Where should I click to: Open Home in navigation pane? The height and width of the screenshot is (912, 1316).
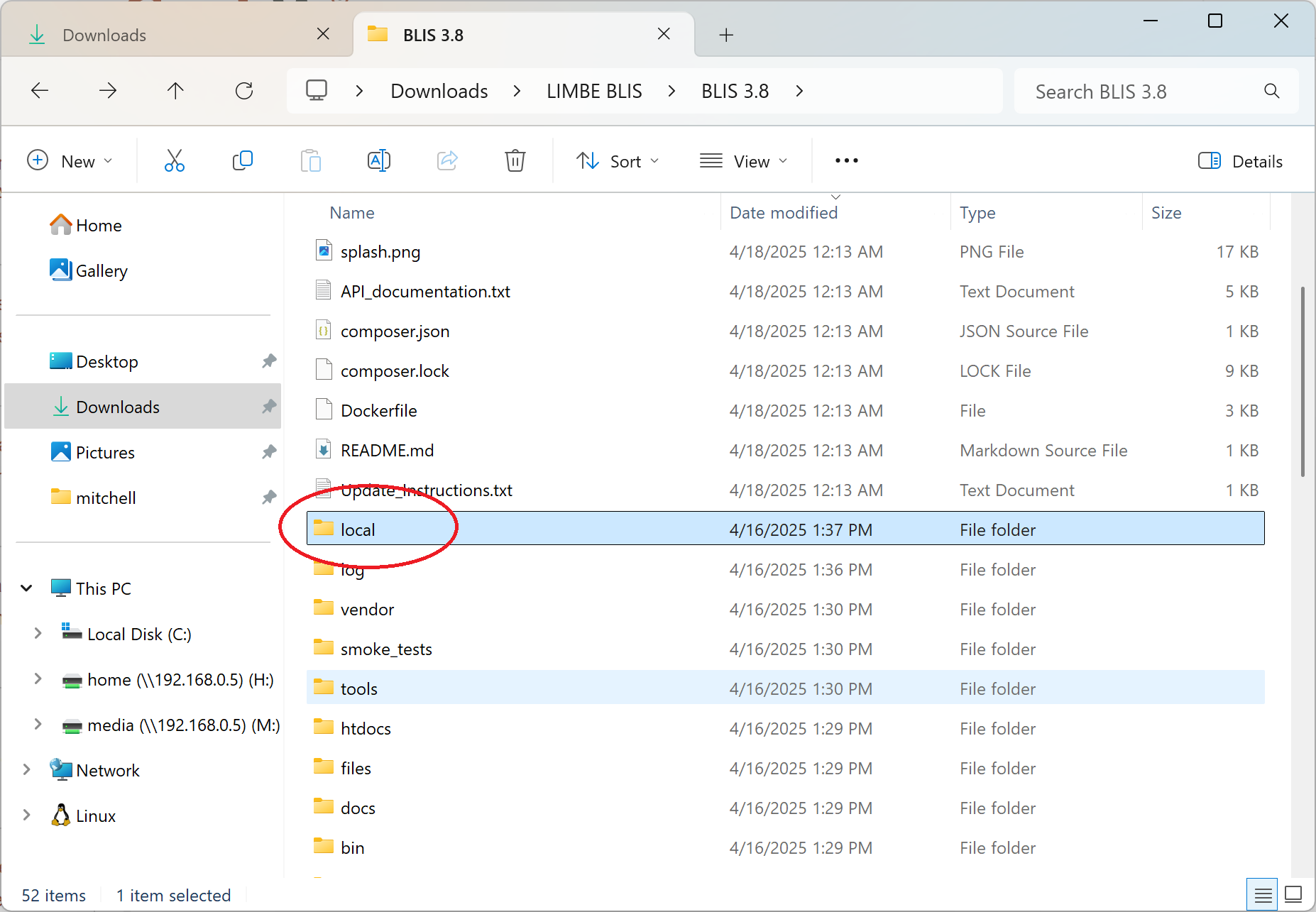85,225
